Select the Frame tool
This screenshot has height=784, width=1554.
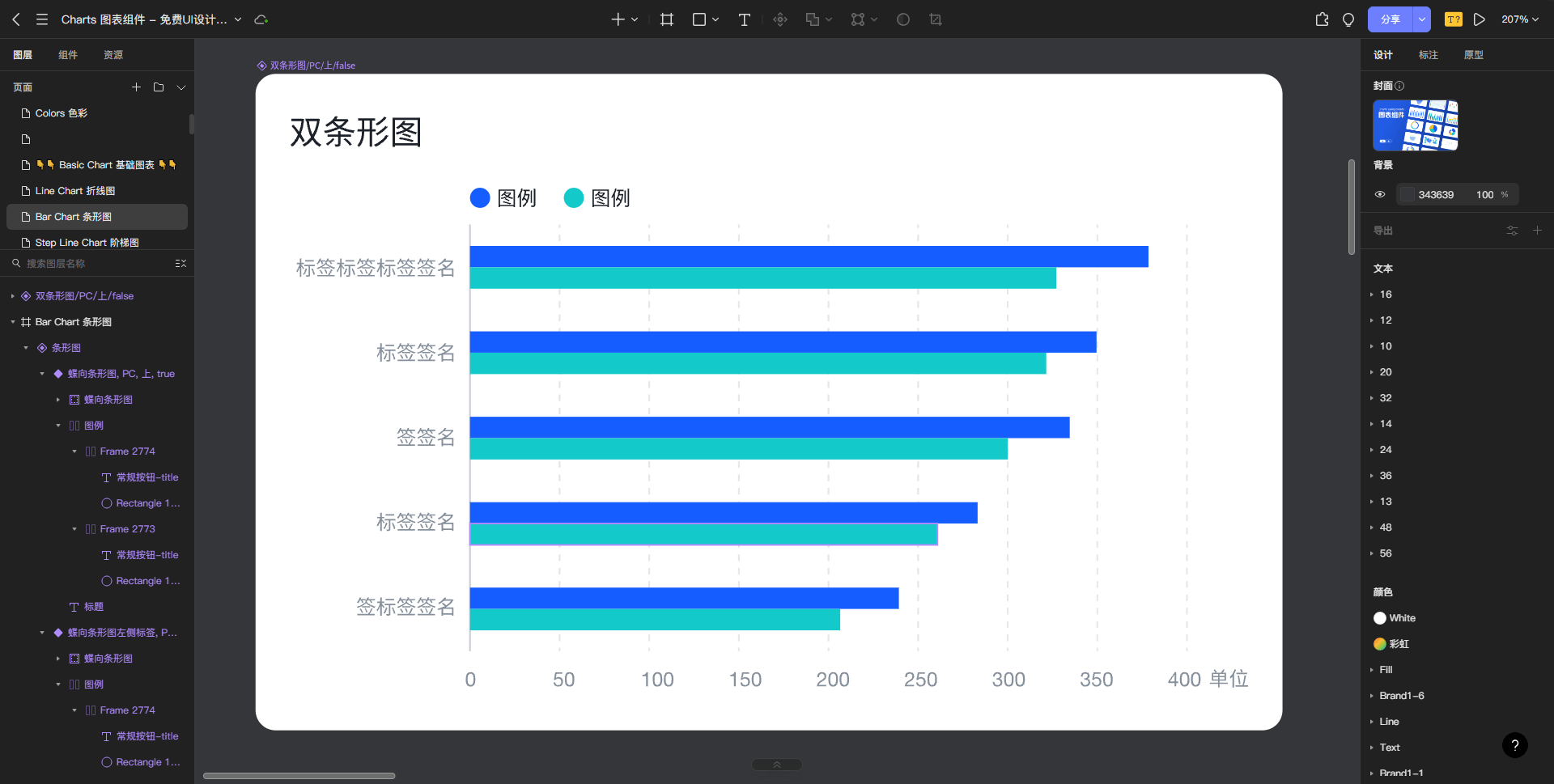(x=667, y=19)
